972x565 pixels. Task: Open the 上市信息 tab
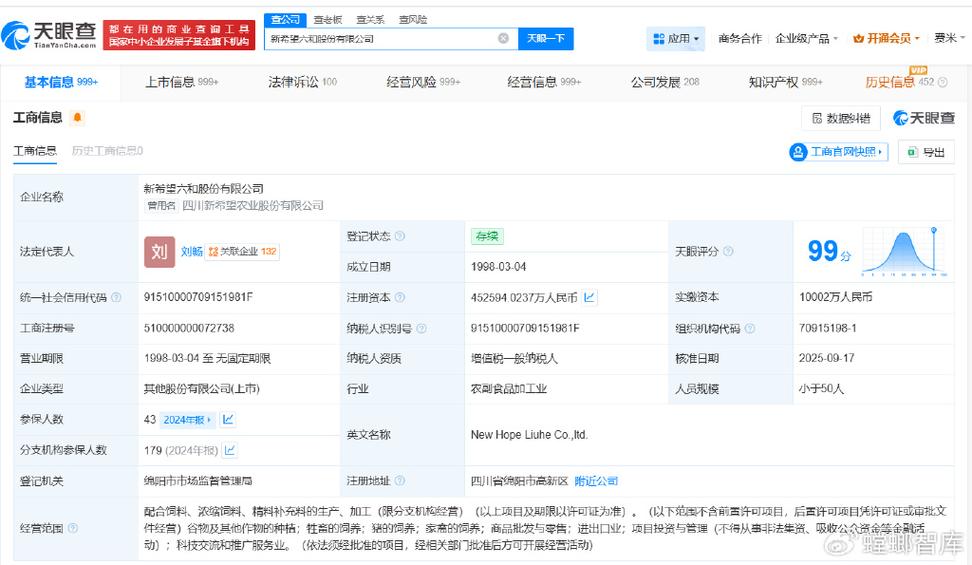pyautogui.click(x=182, y=82)
